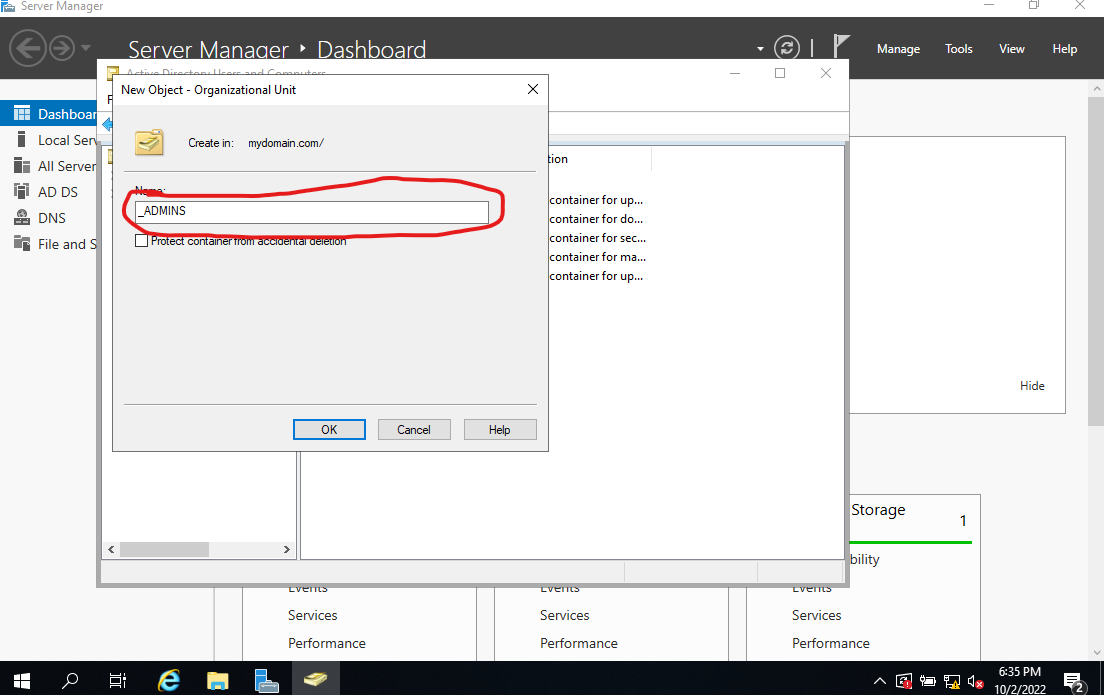Click OK in New Object dialog
Image resolution: width=1104 pixels, height=695 pixels.
(x=329, y=430)
